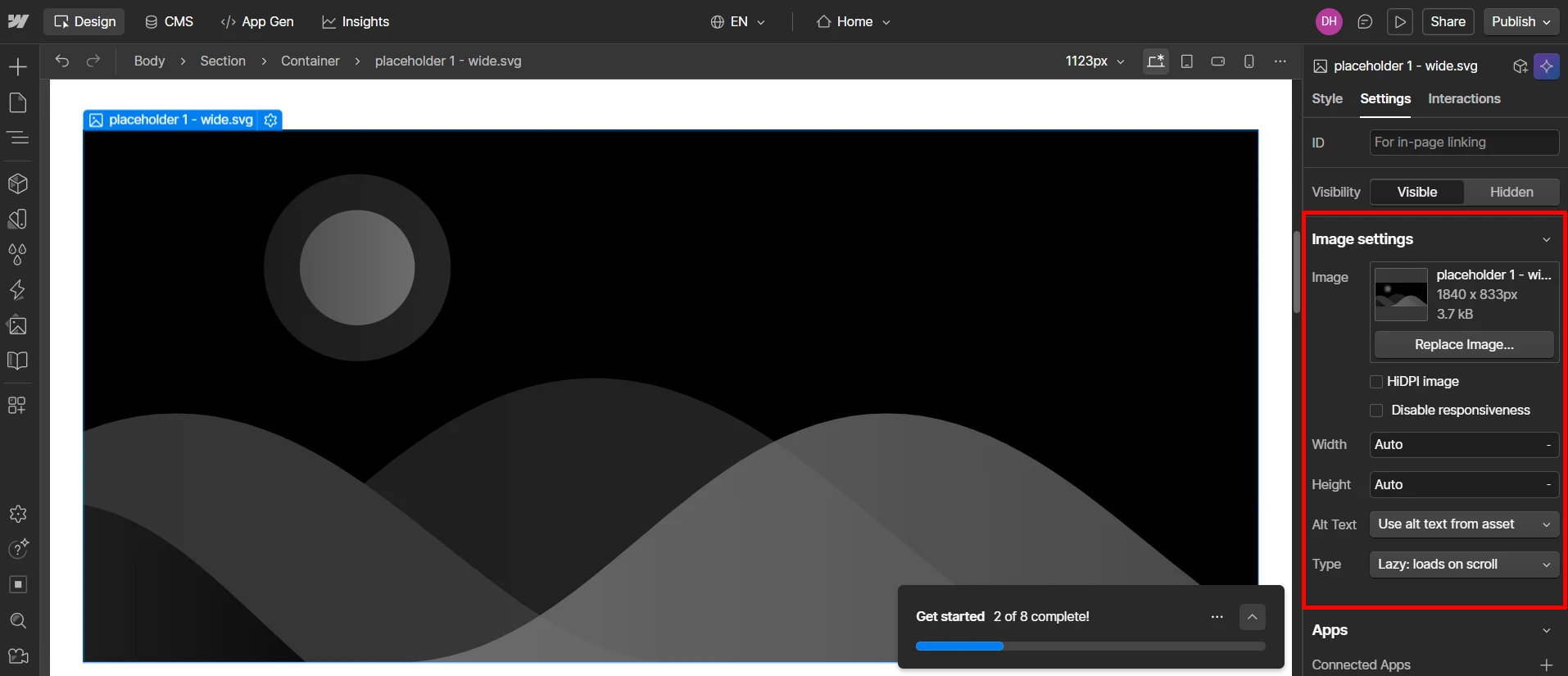Open the Assets image panel
The height and width of the screenshot is (676, 1568).
pos(18,325)
